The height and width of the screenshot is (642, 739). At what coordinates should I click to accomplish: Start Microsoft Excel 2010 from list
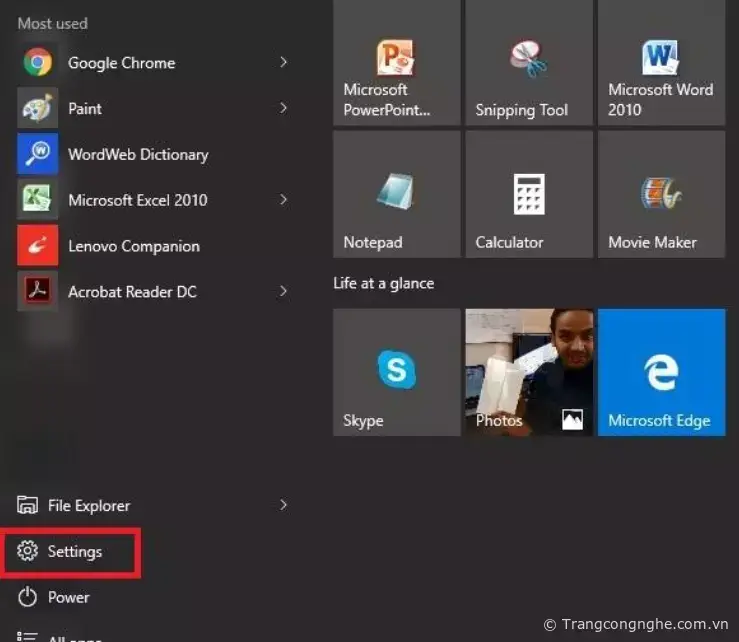137,200
